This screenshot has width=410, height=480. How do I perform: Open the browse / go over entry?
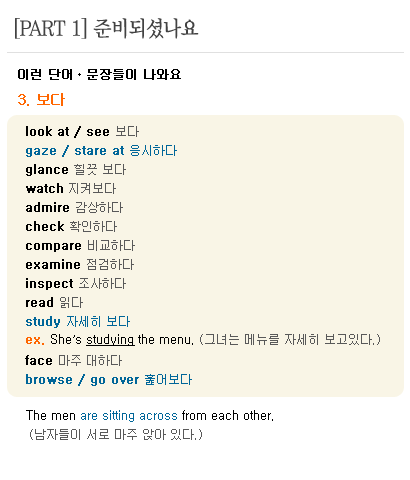click(109, 380)
